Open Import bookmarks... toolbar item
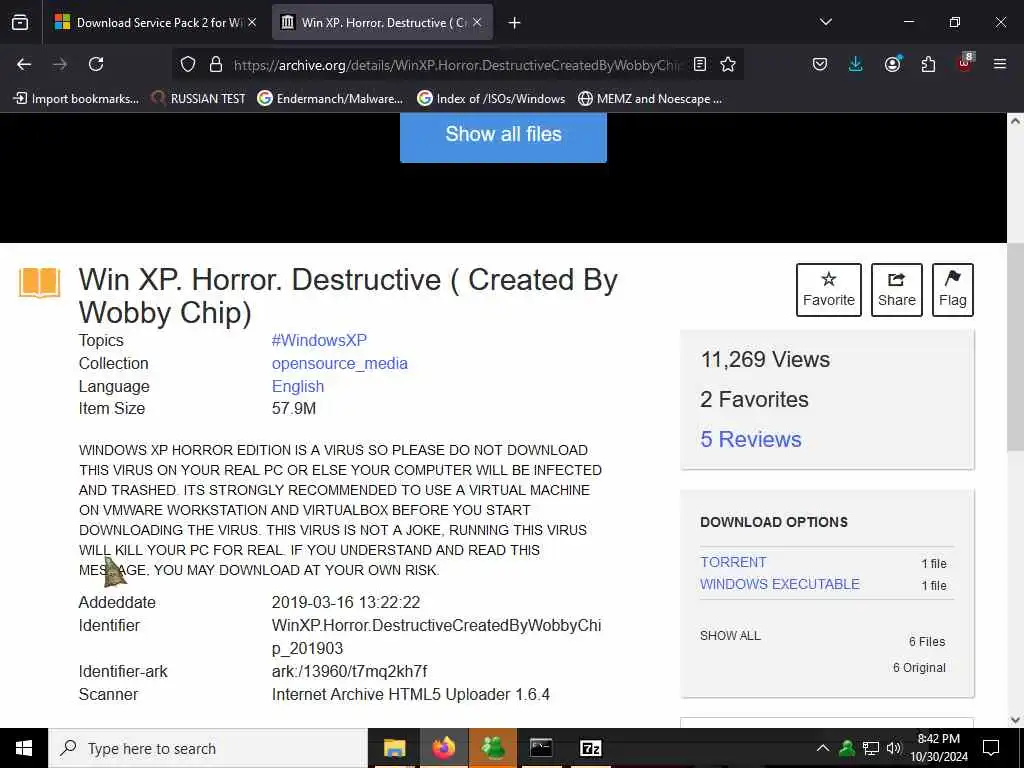 tap(76, 99)
